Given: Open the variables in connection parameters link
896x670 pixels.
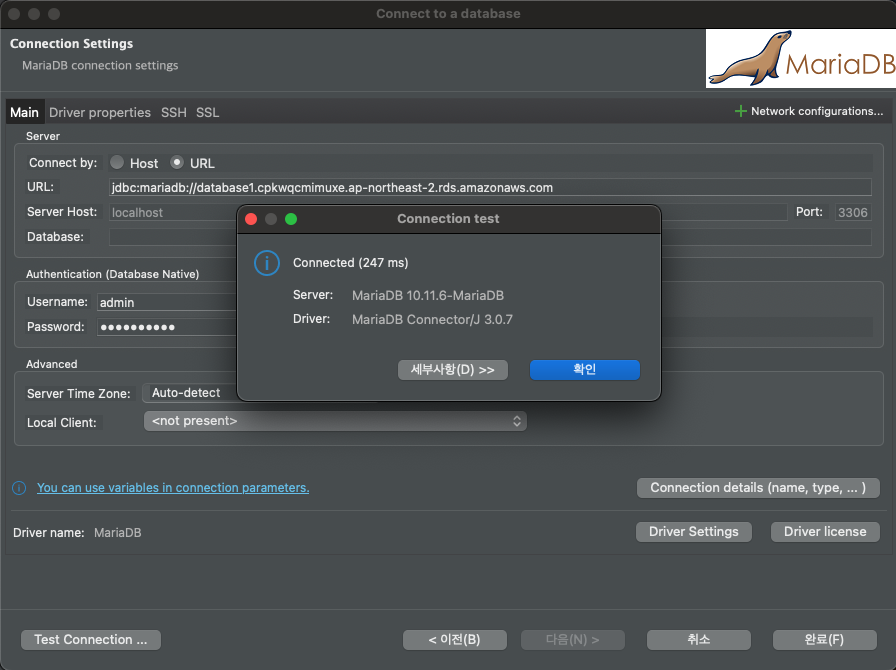Looking at the screenshot, I should tap(173, 488).
